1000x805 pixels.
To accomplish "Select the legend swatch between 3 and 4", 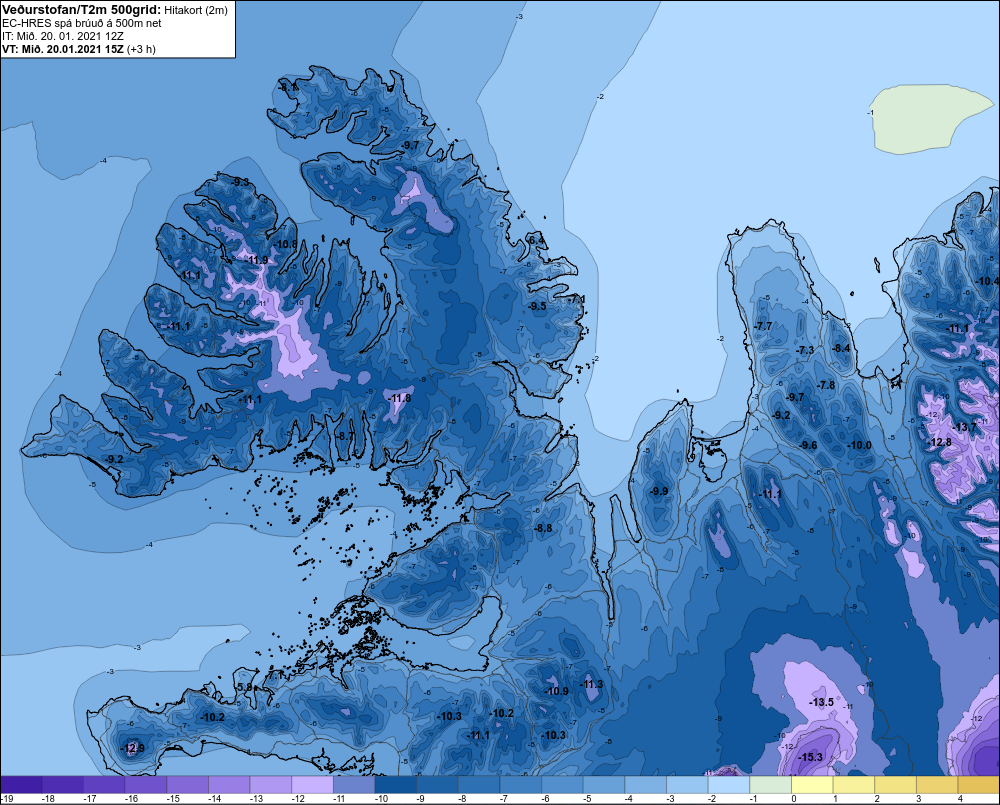I will 937,784.
